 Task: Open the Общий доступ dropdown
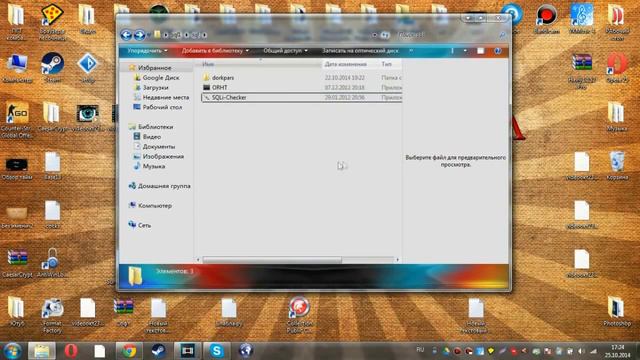pyautogui.click(x=285, y=51)
